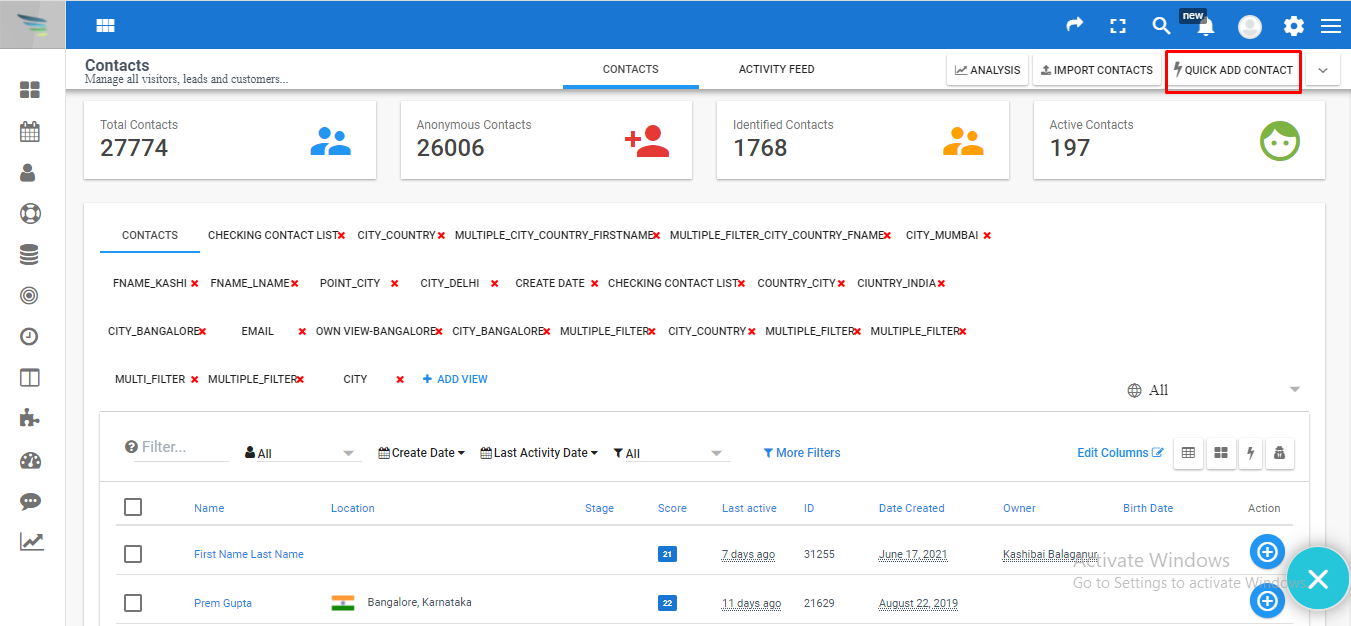Open the OWN VIEW-BANGALORE tab
Screen dimensions: 1351x626
375,332
